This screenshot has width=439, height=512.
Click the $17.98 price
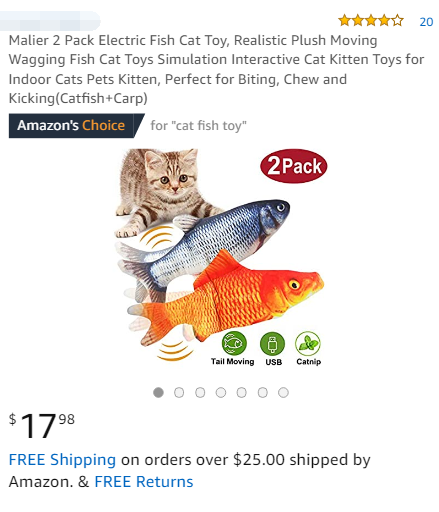pyautogui.click(x=42, y=425)
